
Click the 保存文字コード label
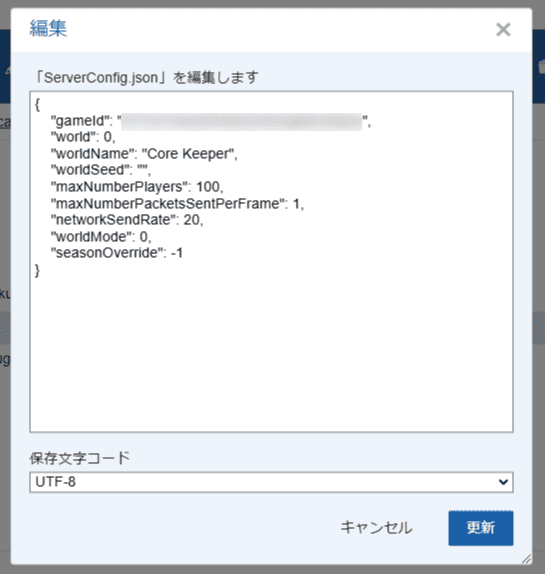coord(80,458)
